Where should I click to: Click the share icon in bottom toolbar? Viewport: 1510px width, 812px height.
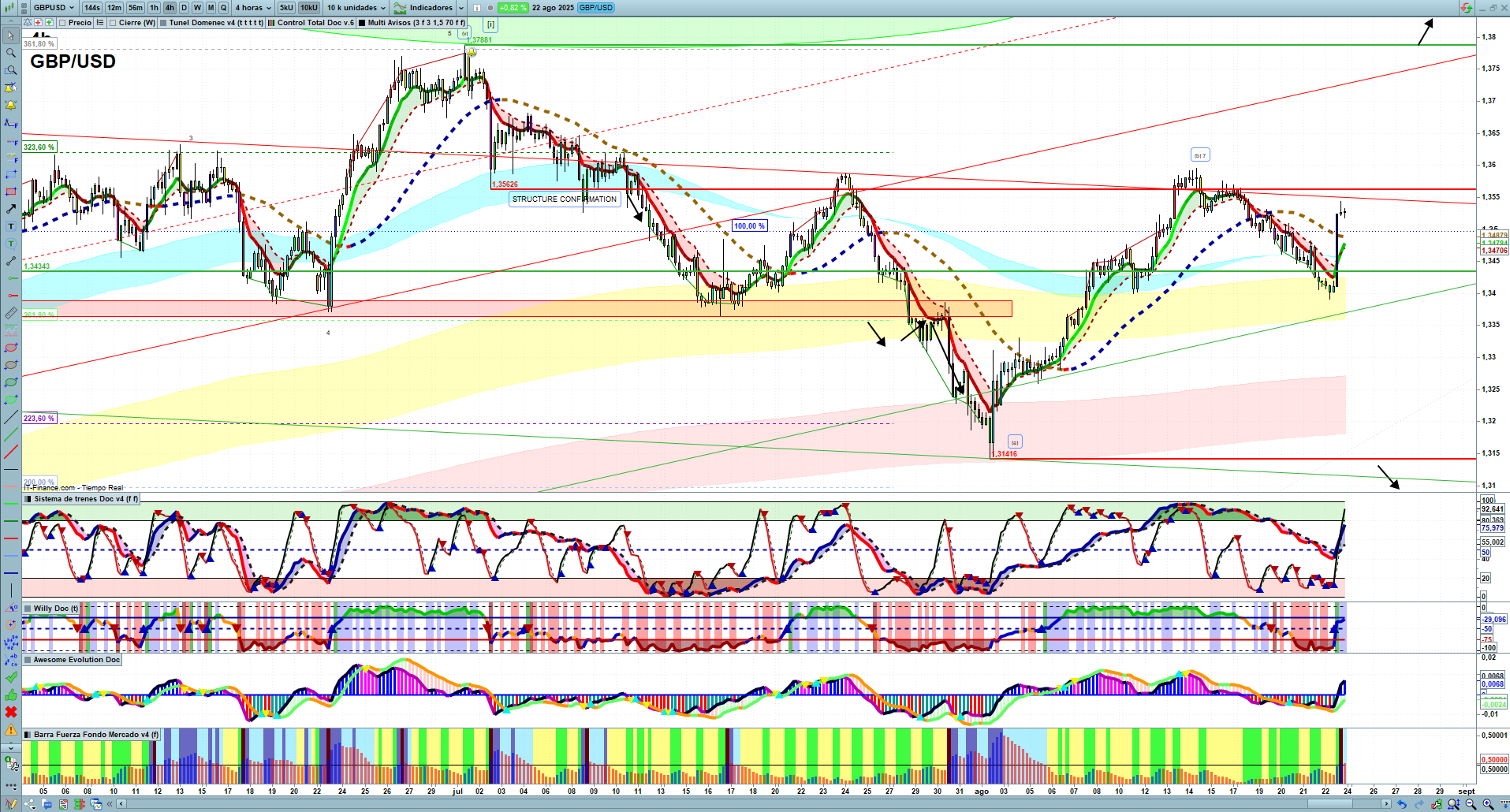pyautogui.click(x=30, y=804)
